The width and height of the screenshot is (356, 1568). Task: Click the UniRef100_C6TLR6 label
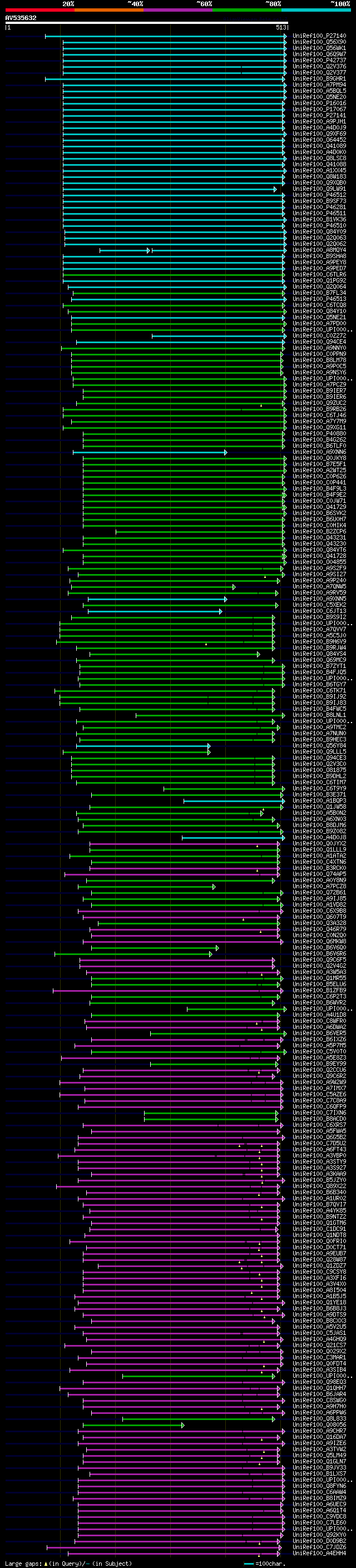319,275
